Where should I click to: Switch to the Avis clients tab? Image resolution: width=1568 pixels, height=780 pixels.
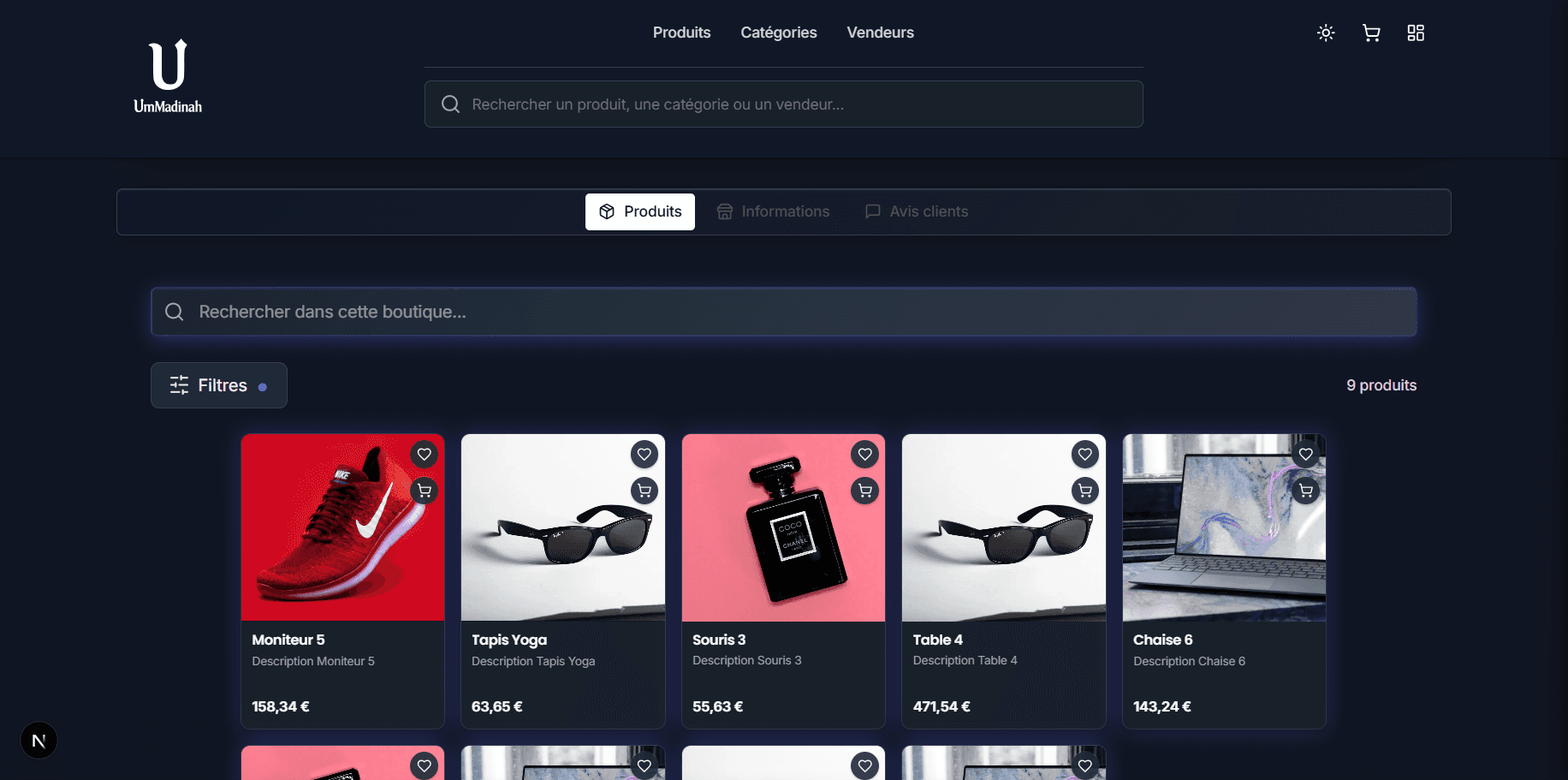coord(917,211)
